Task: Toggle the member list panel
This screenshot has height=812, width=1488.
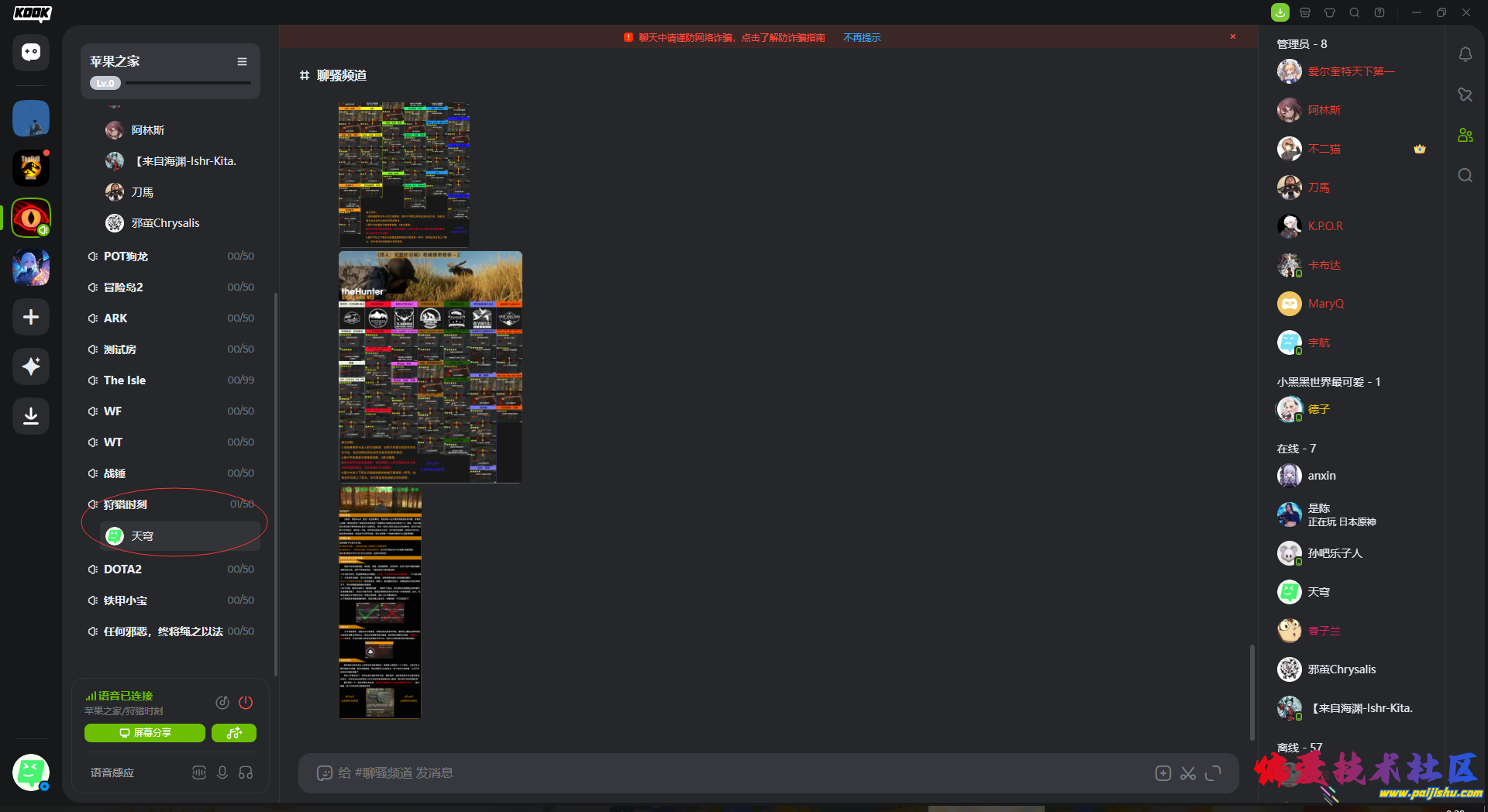Action: [1465, 135]
